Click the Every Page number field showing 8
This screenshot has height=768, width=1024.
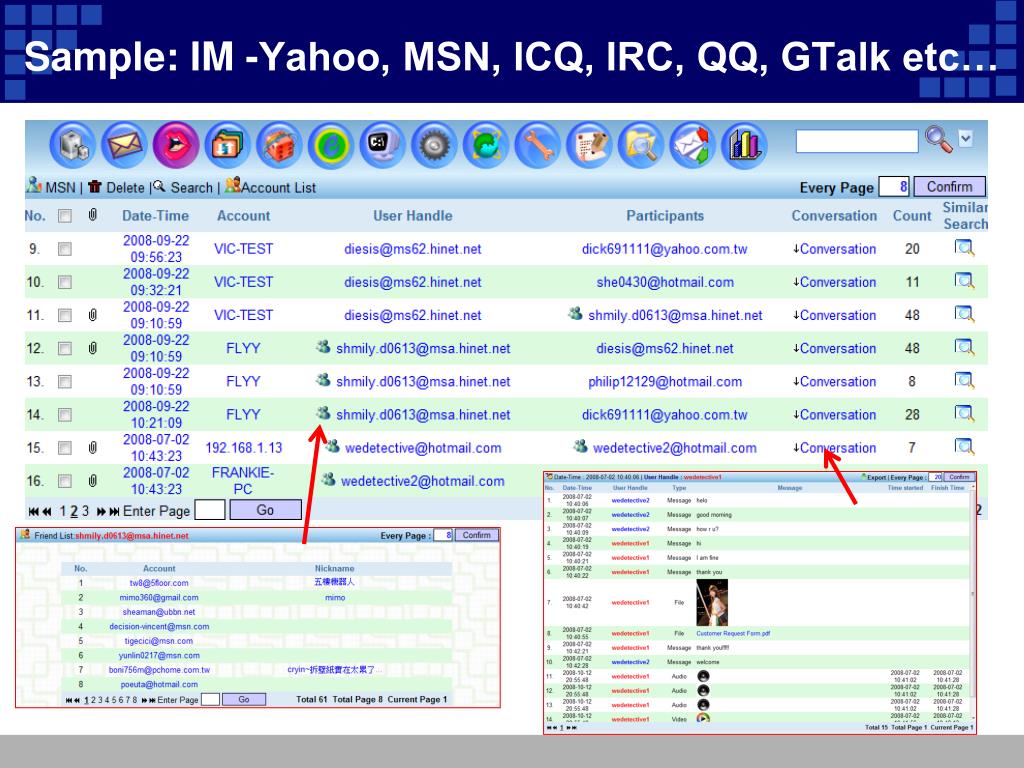tap(894, 187)
